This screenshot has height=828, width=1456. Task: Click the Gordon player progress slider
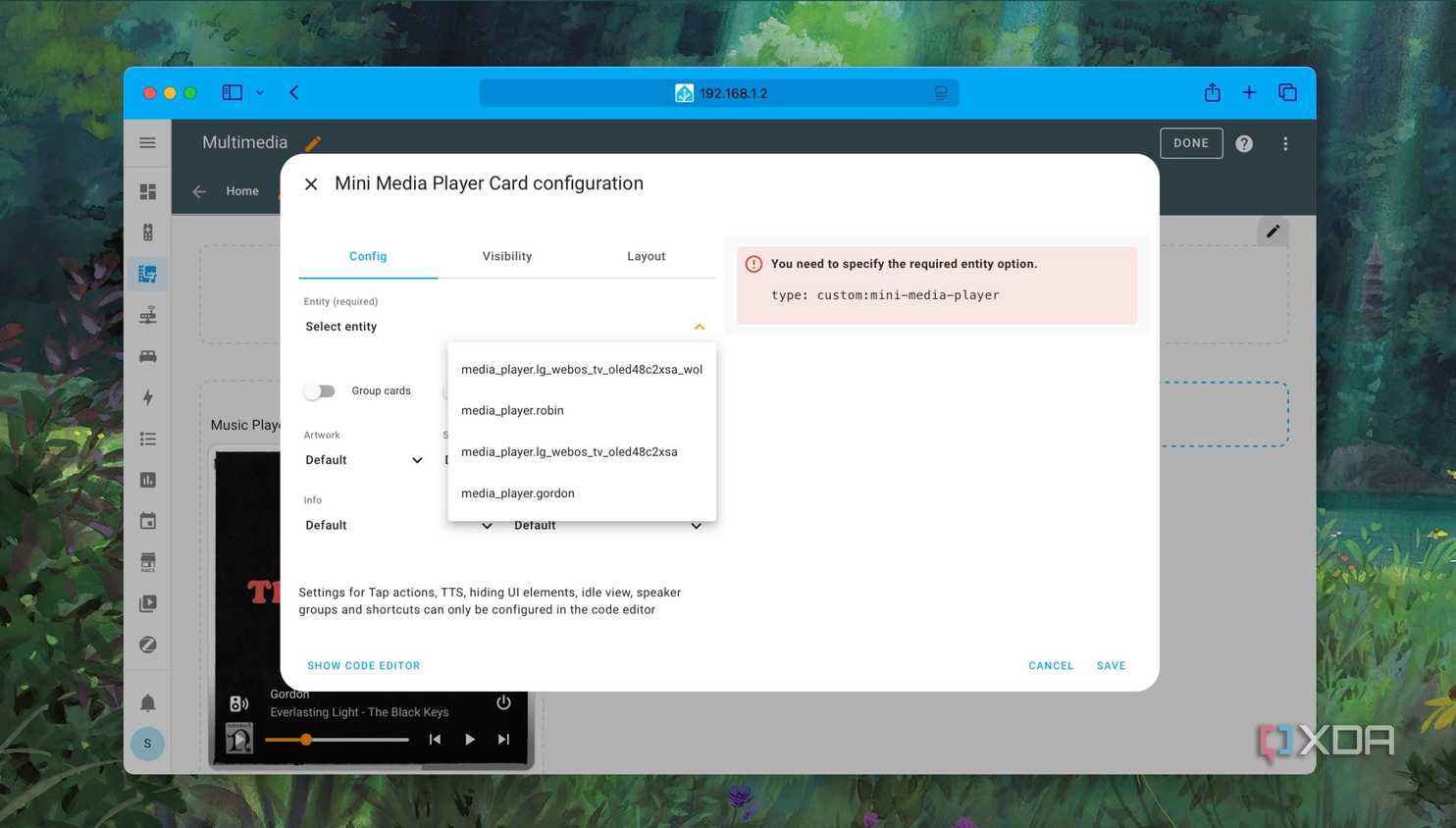[x=337, y=740]
